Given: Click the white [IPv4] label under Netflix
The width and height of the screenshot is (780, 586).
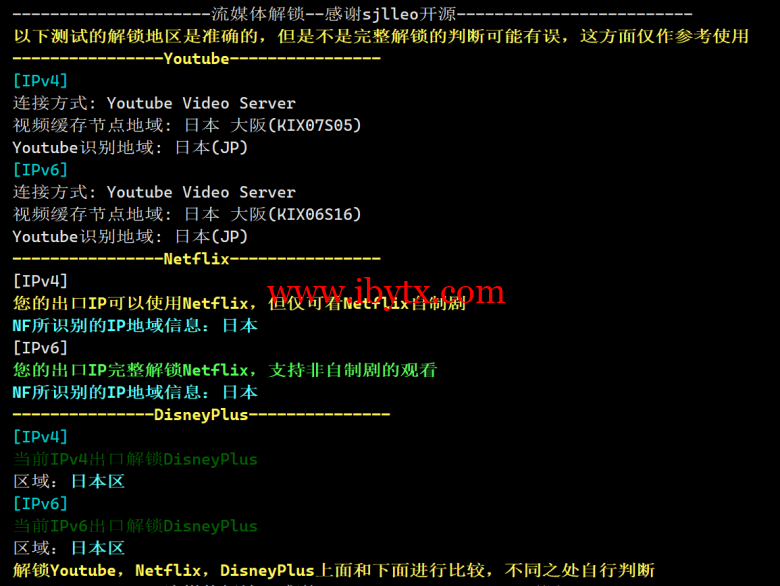Looking at the screenshot, I should pyautogui.click(x=40, y=282).
